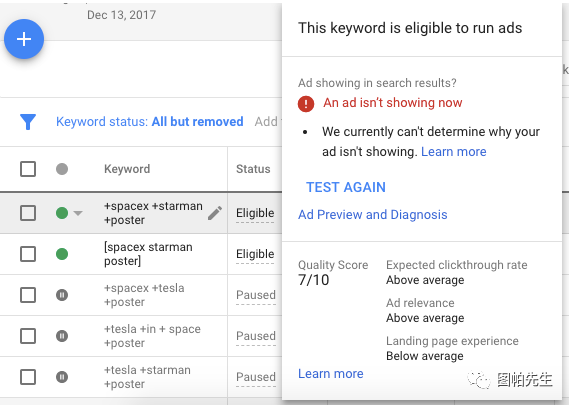Check the box for +spacex +starman +poster
Image resolution: width=571 pixels, height=405 pixels.
(x=28, y=213)
